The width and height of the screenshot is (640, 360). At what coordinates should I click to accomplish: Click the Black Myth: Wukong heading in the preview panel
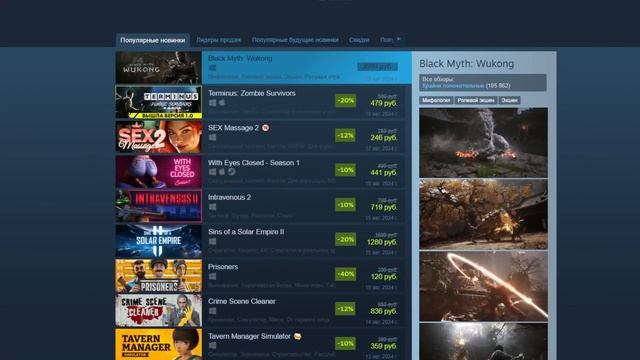coord(467,64)
